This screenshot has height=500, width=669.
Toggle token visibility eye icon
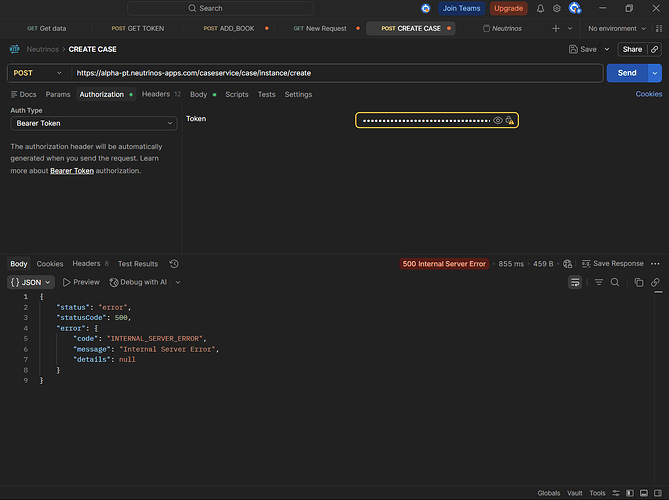[497, 120]
